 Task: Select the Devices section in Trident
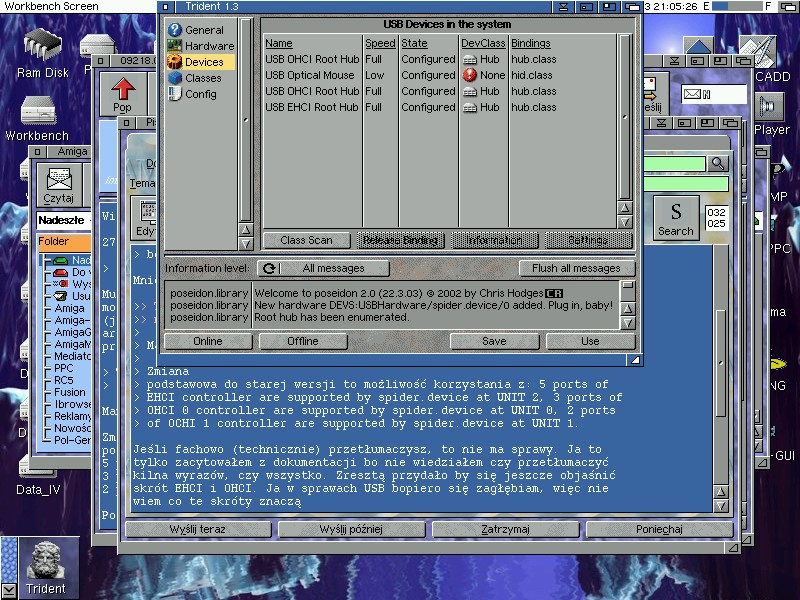[x=201, y=62]
